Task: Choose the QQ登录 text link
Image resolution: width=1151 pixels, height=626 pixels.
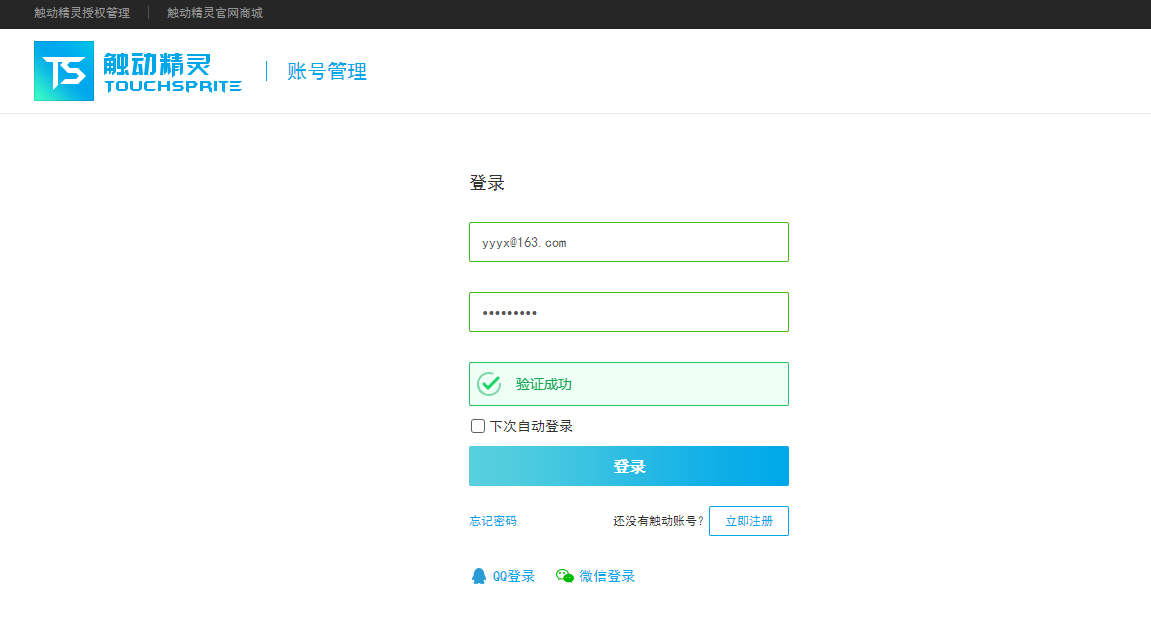Action: 514,576
